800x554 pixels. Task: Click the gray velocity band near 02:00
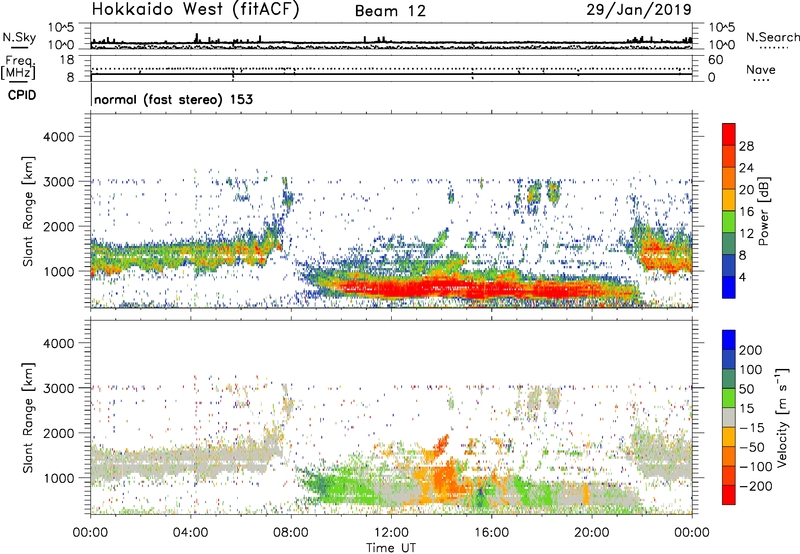pos(140,462)
